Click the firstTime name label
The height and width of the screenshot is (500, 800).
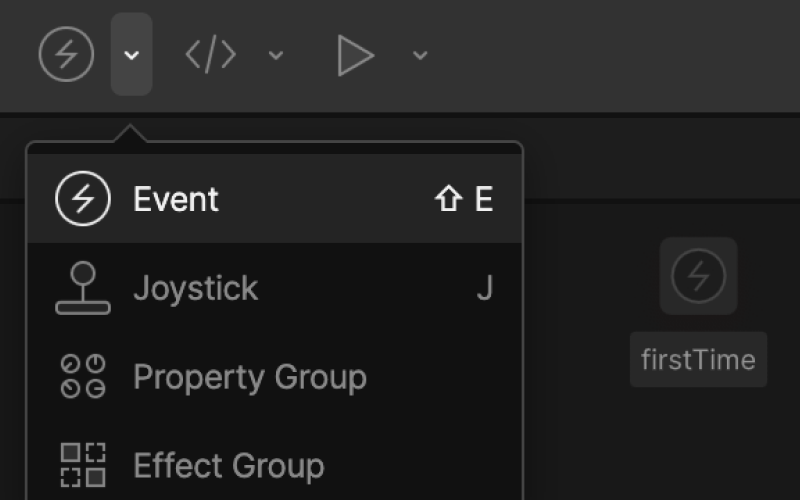click(698, 360)
